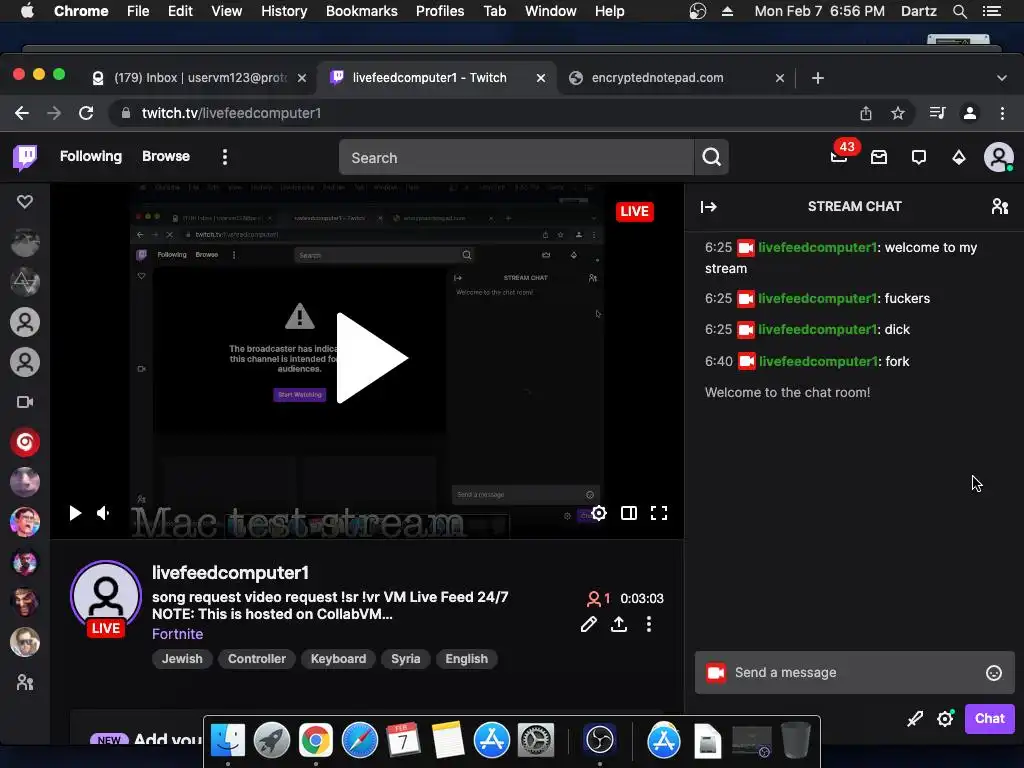Viewport: 1024px width, 768px height.
Task: Collapse the stream chat panel
Action: point(709,207)
